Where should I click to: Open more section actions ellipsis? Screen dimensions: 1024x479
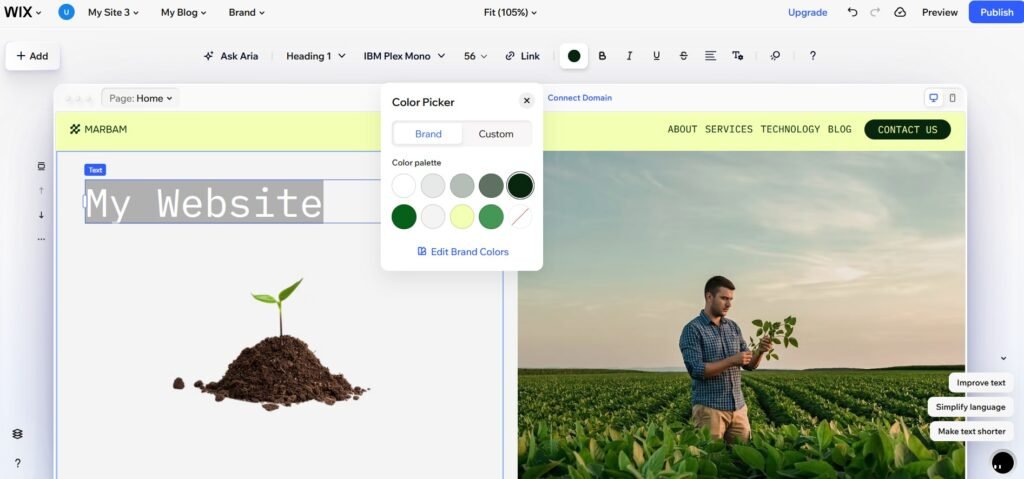coord(41,239)
